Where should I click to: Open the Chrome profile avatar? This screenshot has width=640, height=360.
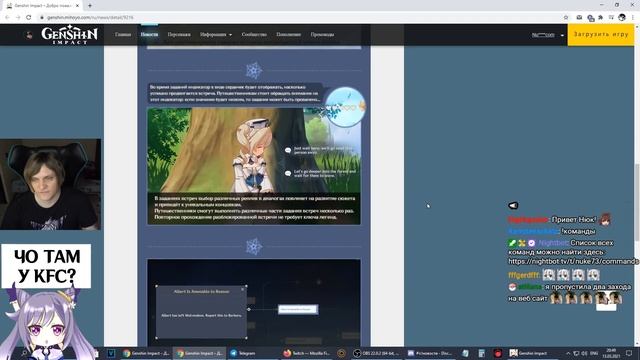pos(622,17)
